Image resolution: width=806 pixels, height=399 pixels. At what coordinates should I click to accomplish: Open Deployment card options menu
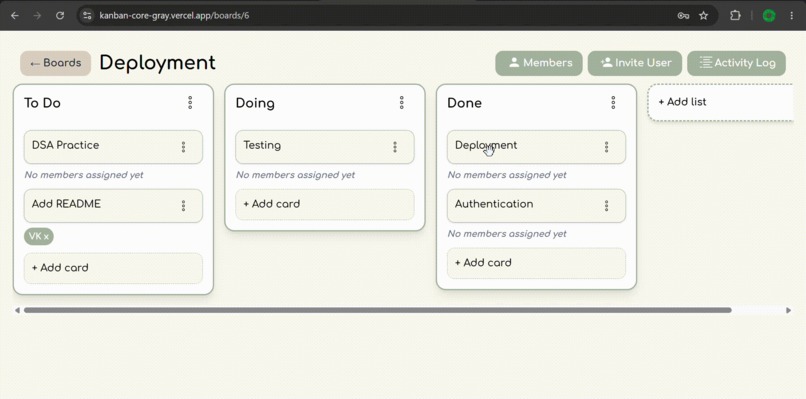tap(607, 147)
